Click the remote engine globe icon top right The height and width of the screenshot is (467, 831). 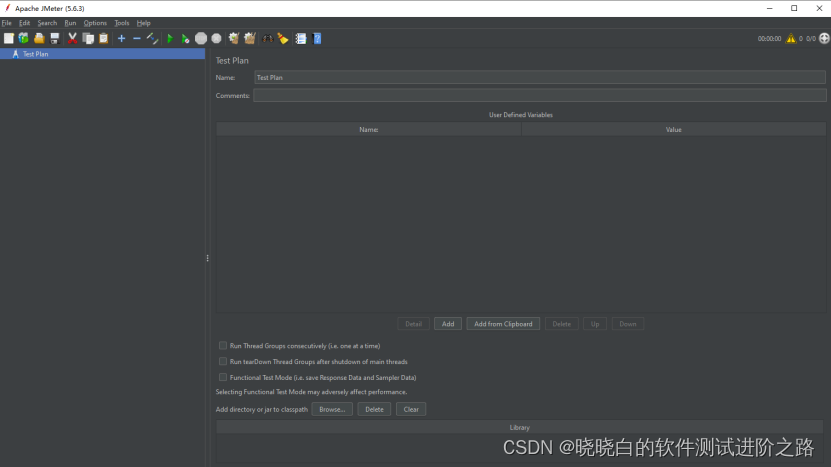(x=824, y=38)
